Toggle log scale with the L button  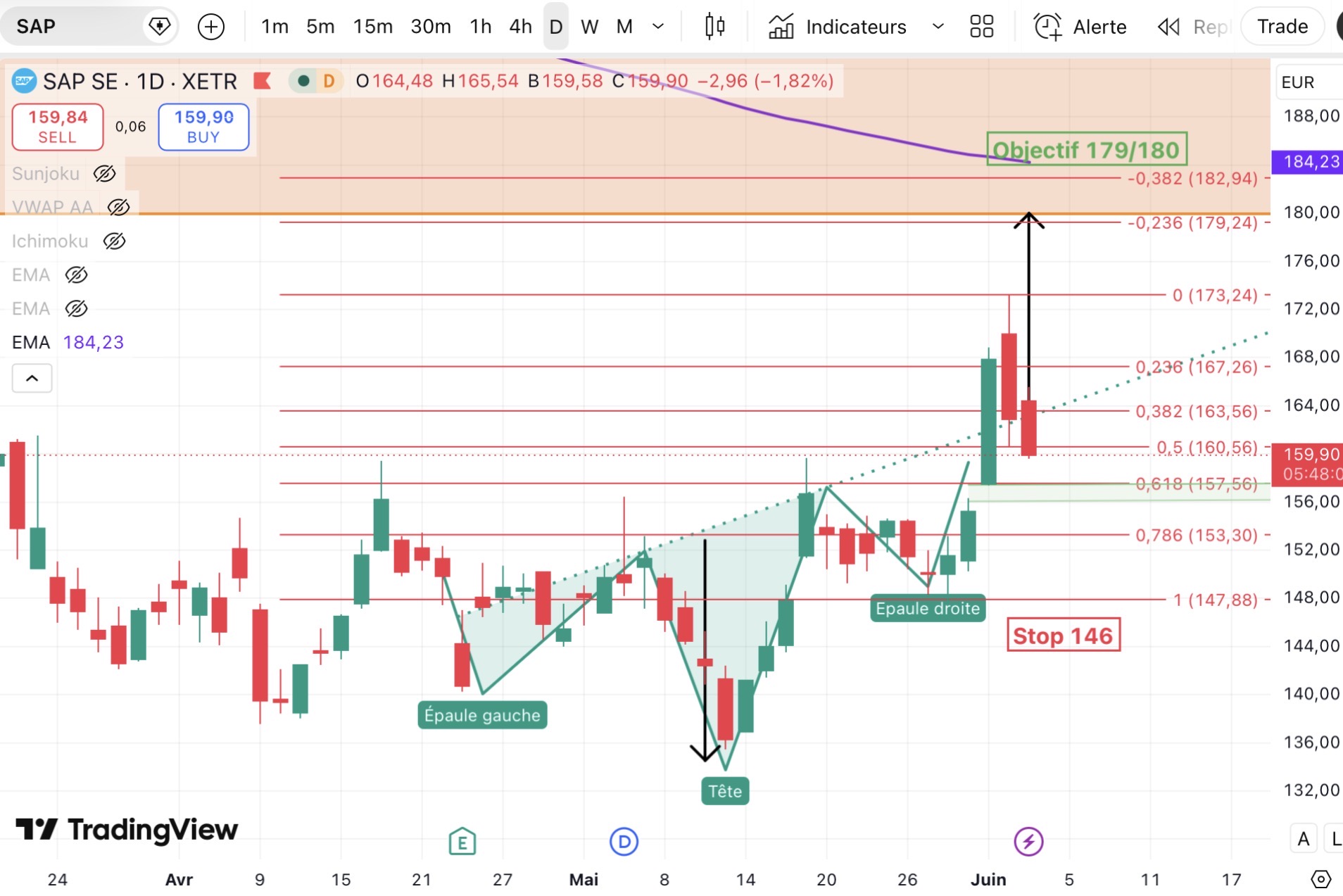point(1335,839)
